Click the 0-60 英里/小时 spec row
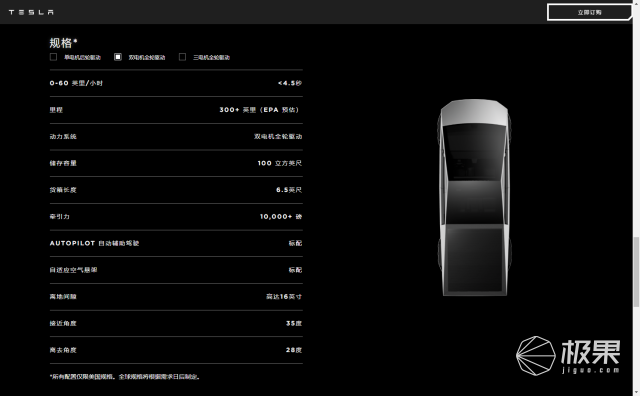This screenshot has height=396, width=640. click(176, 83)
